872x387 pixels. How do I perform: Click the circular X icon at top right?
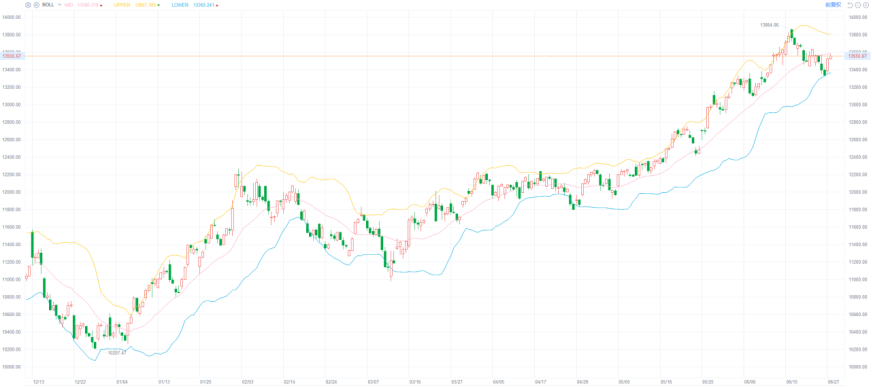tap(866, 5)
